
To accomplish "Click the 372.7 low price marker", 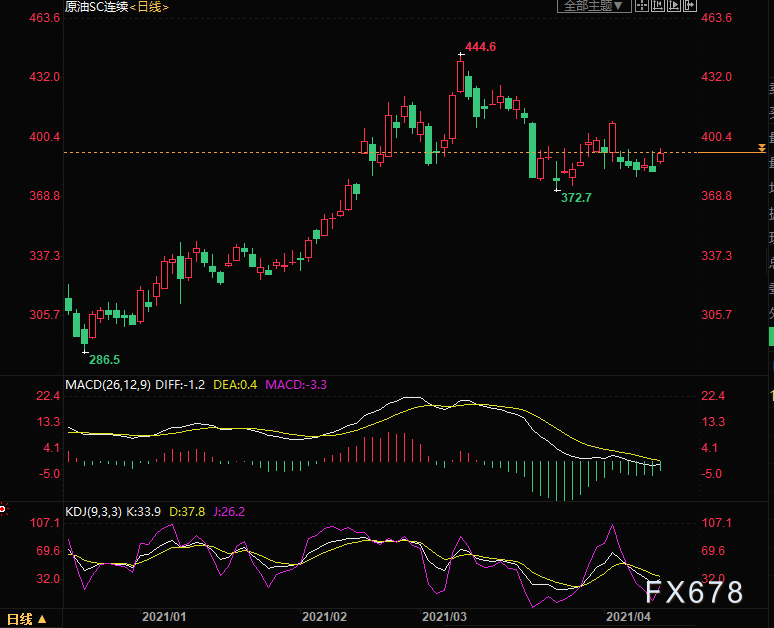I will point(576,198).
